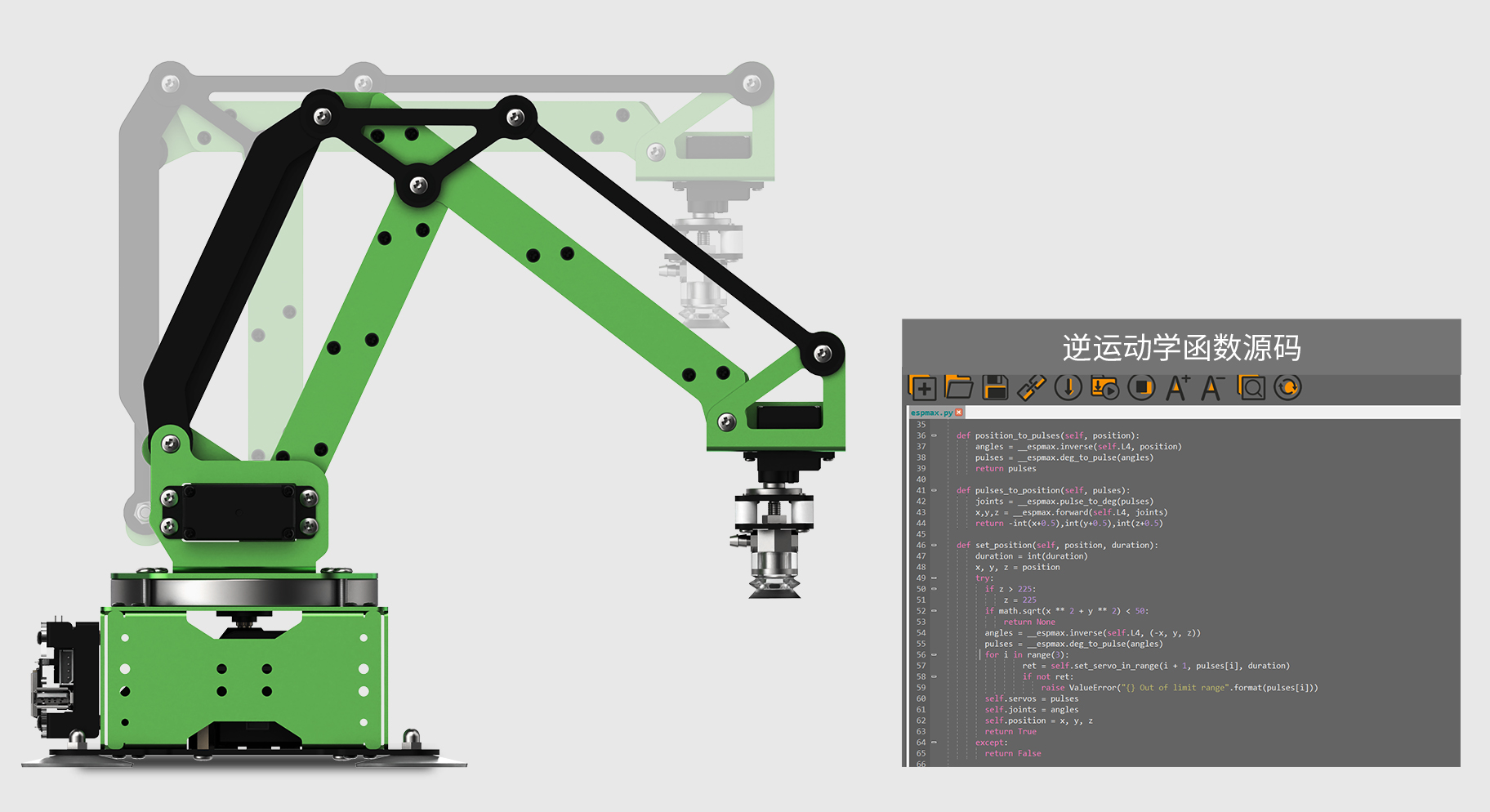
Task: Switch to the espmax.py tab
Action: click(932, 413)
